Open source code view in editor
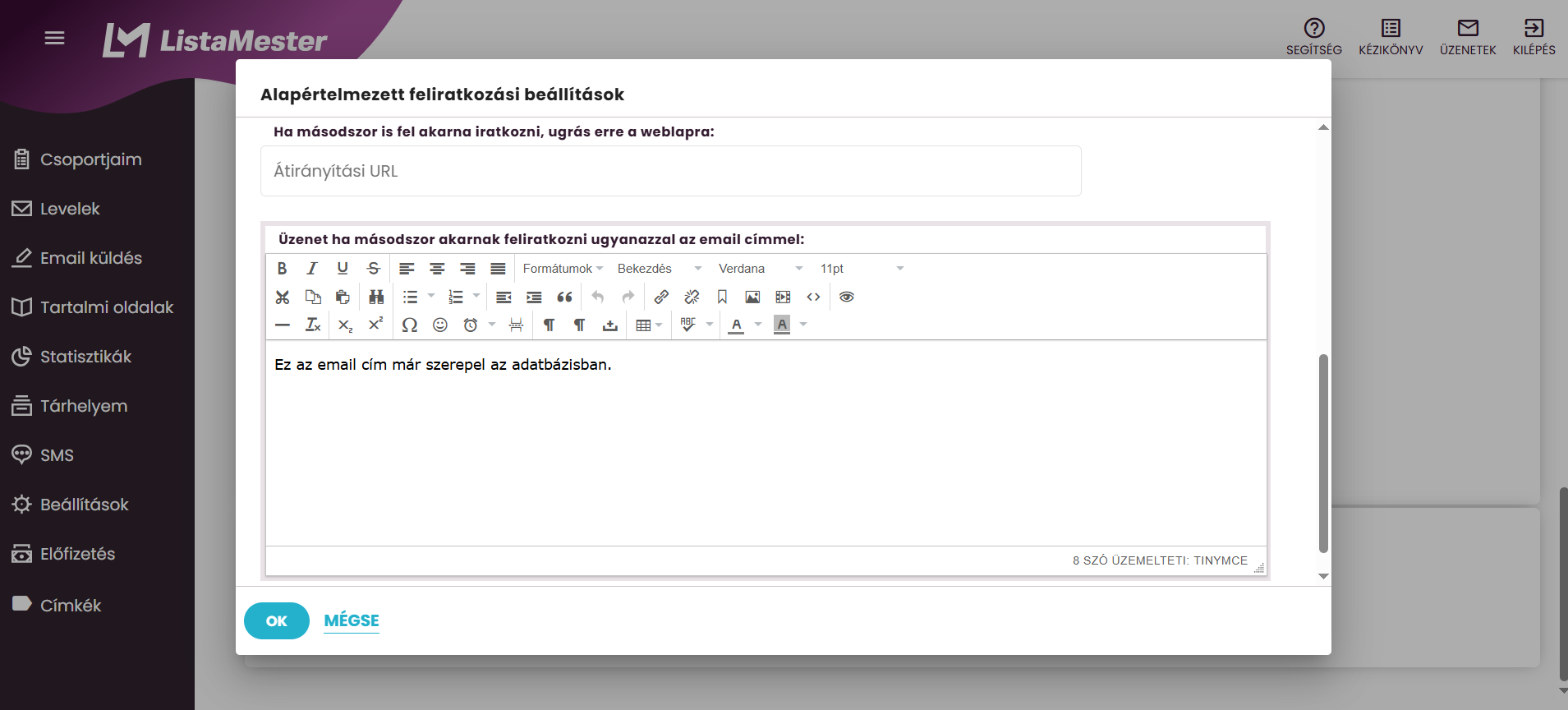1568x710 pixels. 813,297
